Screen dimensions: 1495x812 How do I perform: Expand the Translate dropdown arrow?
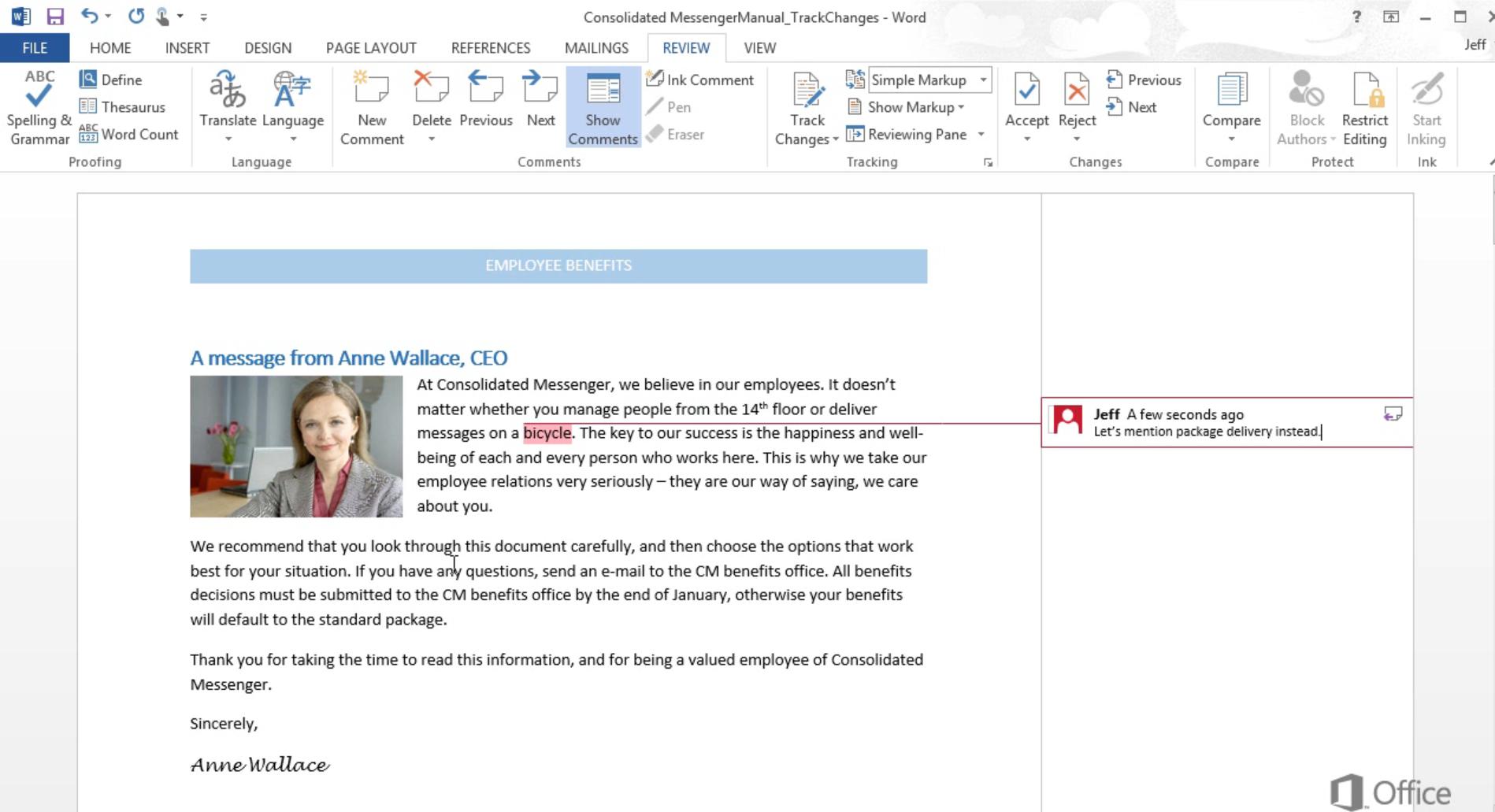(228, 139)
